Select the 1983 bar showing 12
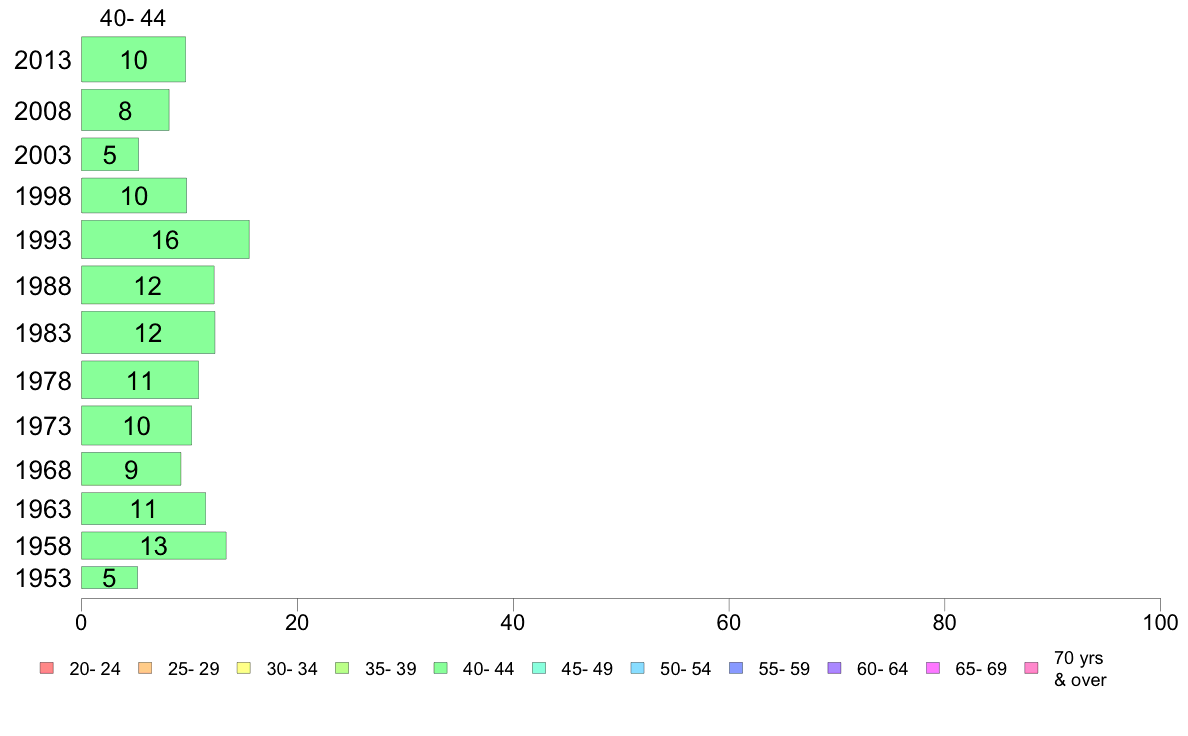Image resolution: width=1188 pixels, height=736 pixels. (148, 332)
